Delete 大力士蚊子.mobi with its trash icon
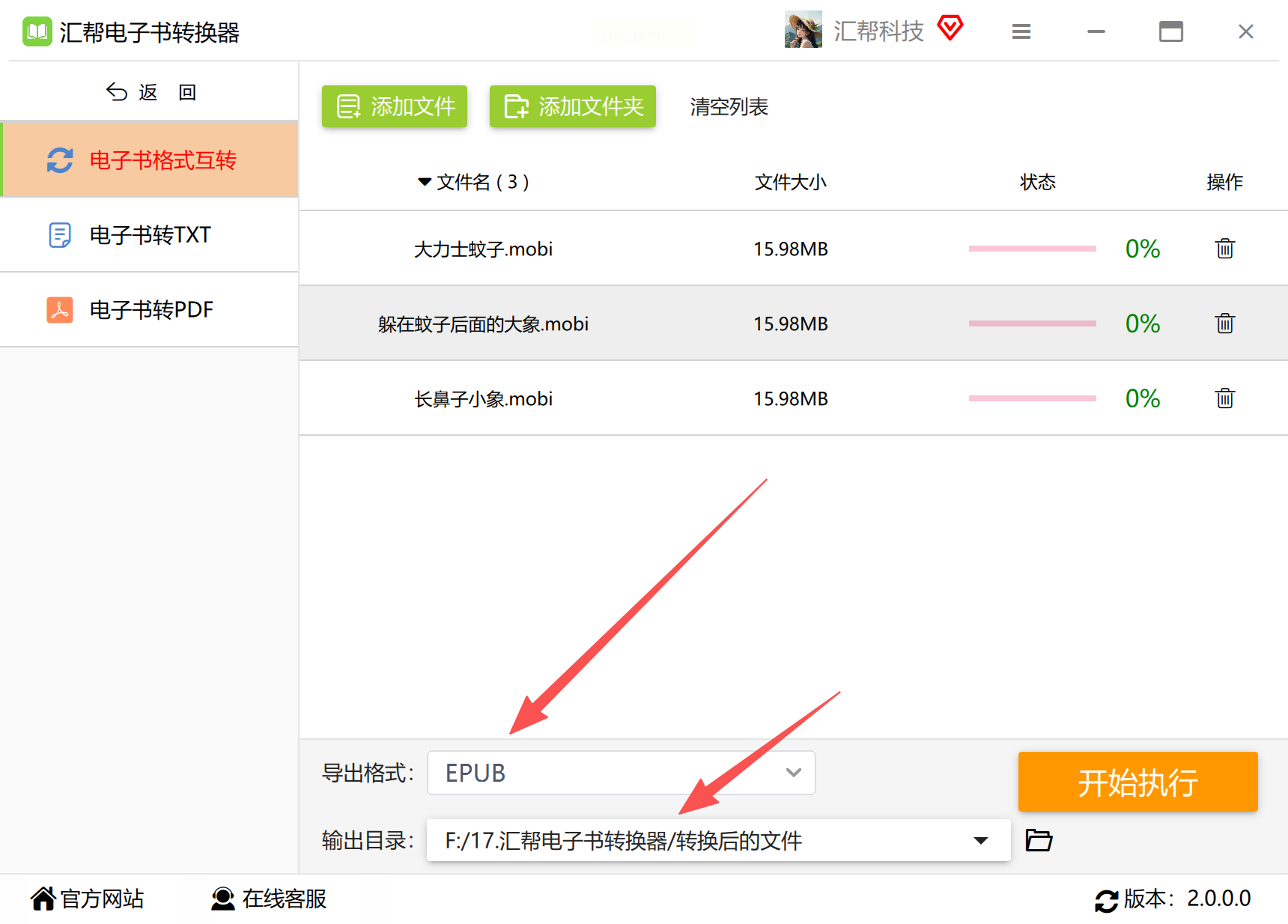Screen dimensions: 1288x924 1224,248
